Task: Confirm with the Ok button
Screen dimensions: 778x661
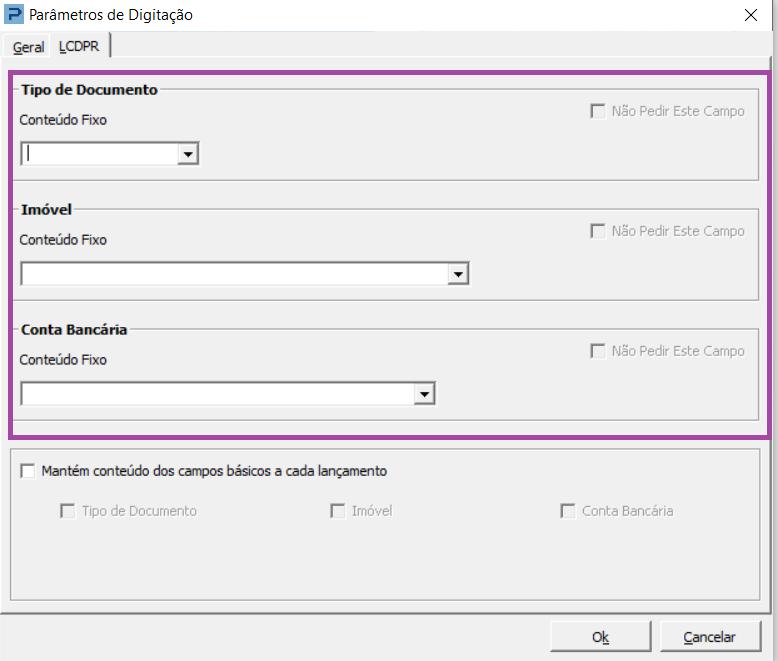Action: click(600, 637)
